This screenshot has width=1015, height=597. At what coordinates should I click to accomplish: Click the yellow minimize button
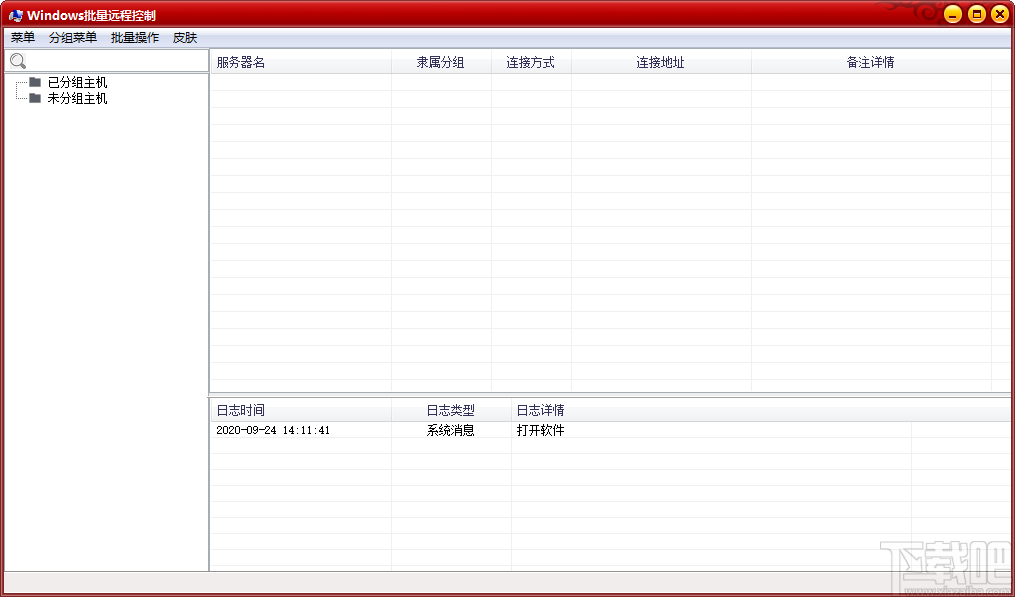953,14
